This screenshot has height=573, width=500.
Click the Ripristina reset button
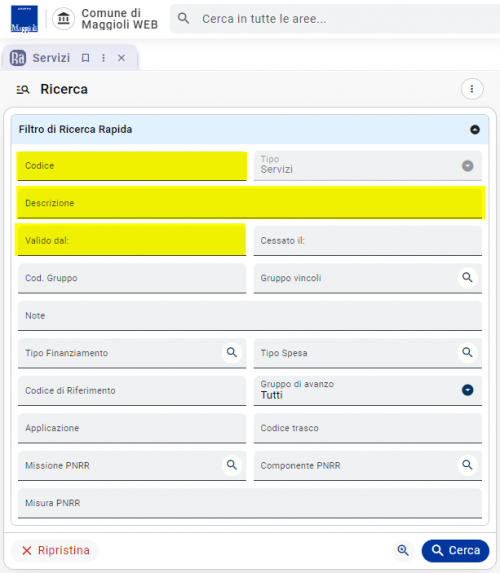[x=55, y=550]
